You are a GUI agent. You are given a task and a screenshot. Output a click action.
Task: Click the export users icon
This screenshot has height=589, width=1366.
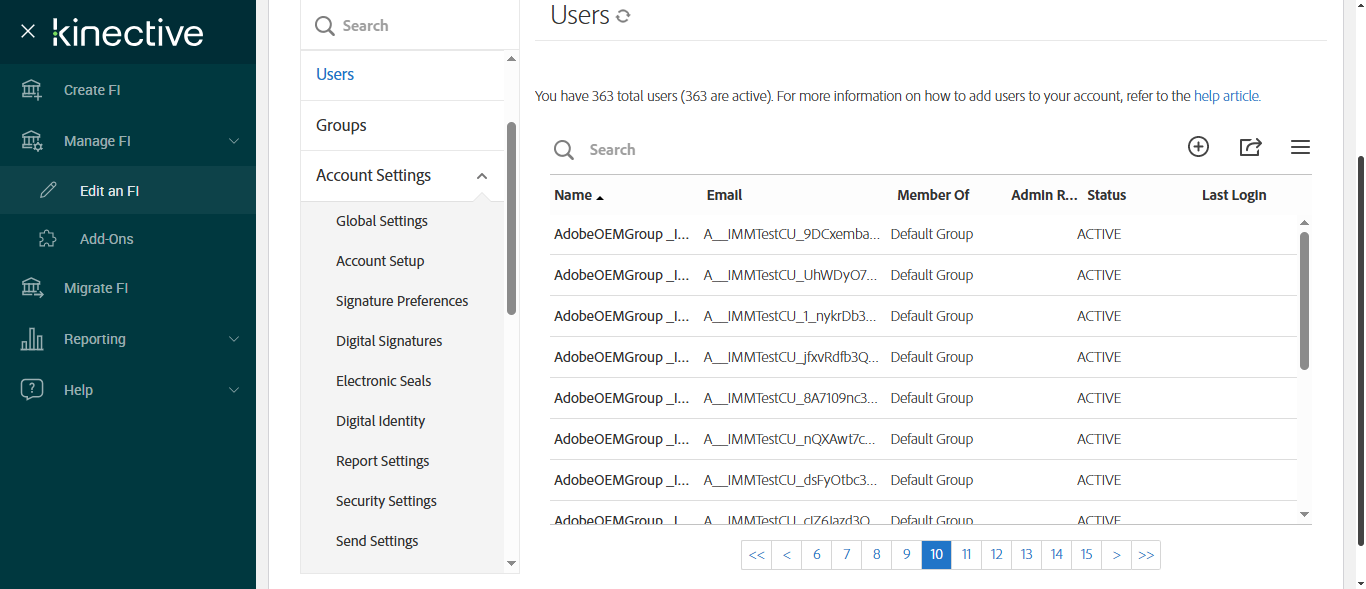1250,147
